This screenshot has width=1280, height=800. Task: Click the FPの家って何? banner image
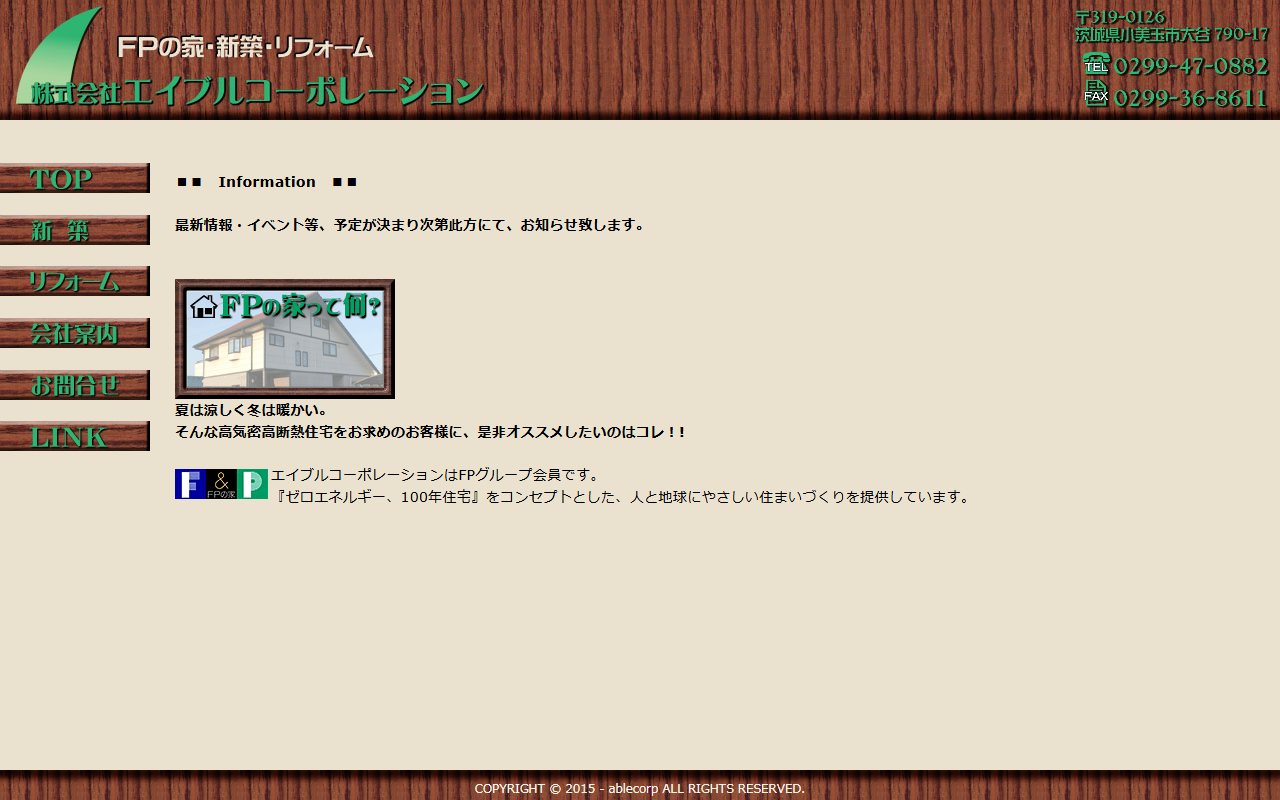click(285, 339)
